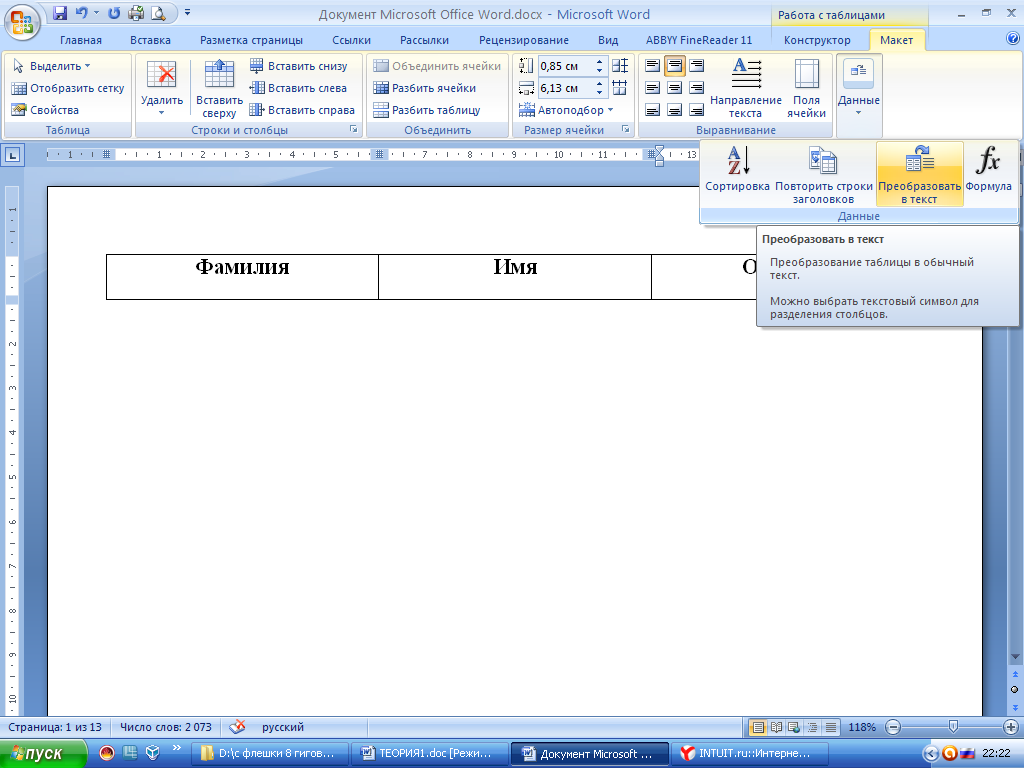This screenshot has height=768, width=1024.
Task: Open the Вставка tab
Action: pos(150,40)
